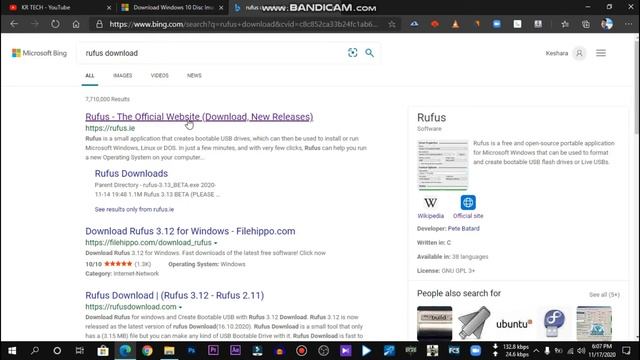Screen dimensions: 640x360
Task: Launch Microsoft Store from taskbar
Action: (x=103, y=351)
